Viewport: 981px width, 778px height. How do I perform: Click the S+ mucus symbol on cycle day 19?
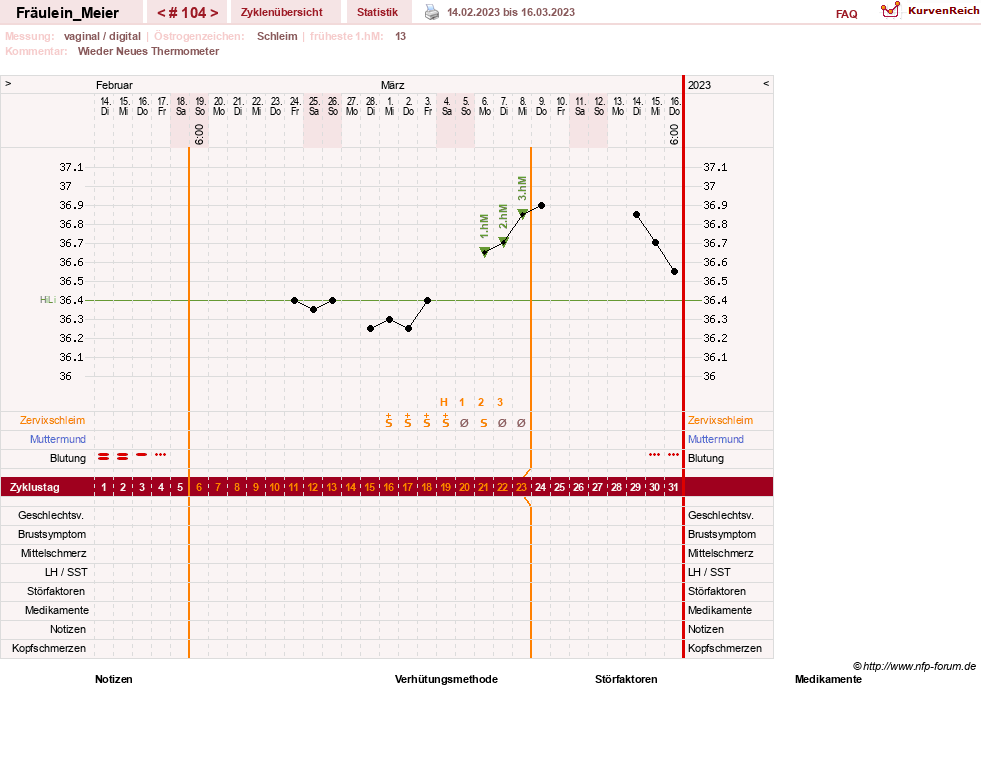(x=445, y=420)
